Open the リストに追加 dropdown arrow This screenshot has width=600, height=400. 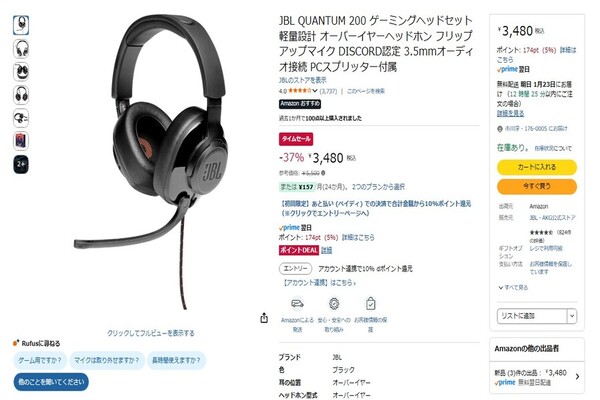tap(572, 316)
